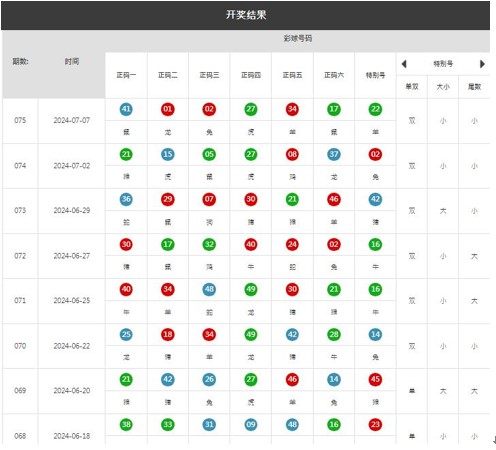Click red ball 18 in period 070
This screenshot has width=496, height=450.
[168, 334]
